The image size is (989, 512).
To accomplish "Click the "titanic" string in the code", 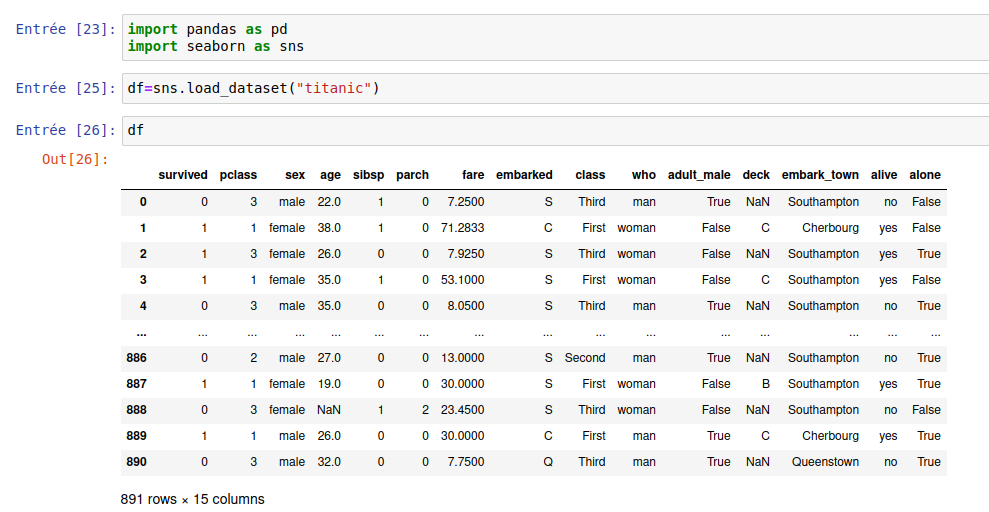I will tap(334, 89).
